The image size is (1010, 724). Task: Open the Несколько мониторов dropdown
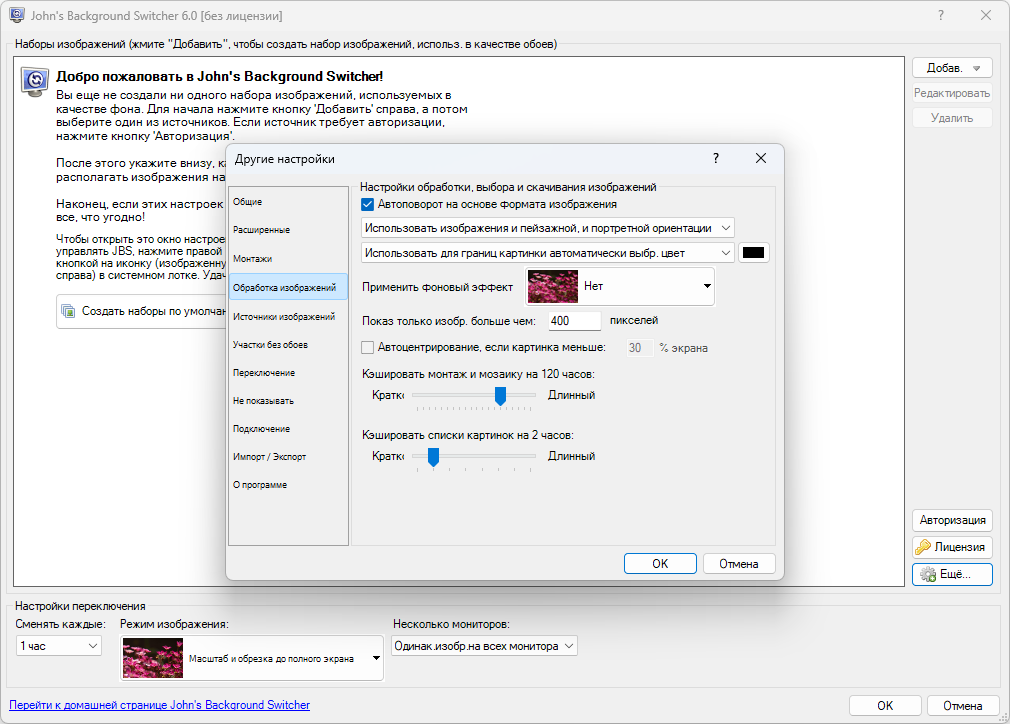point(484,646)
